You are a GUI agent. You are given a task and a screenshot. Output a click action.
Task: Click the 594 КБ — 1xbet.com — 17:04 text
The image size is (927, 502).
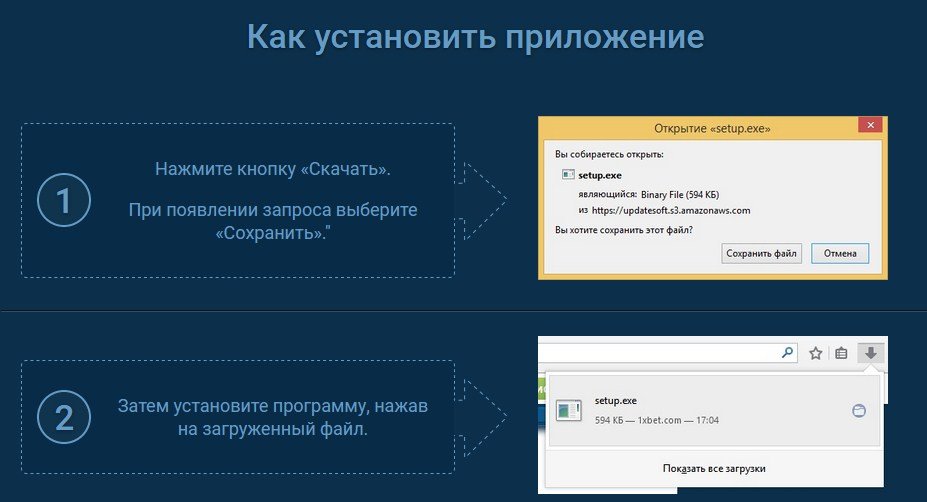[x=657, y=420]
